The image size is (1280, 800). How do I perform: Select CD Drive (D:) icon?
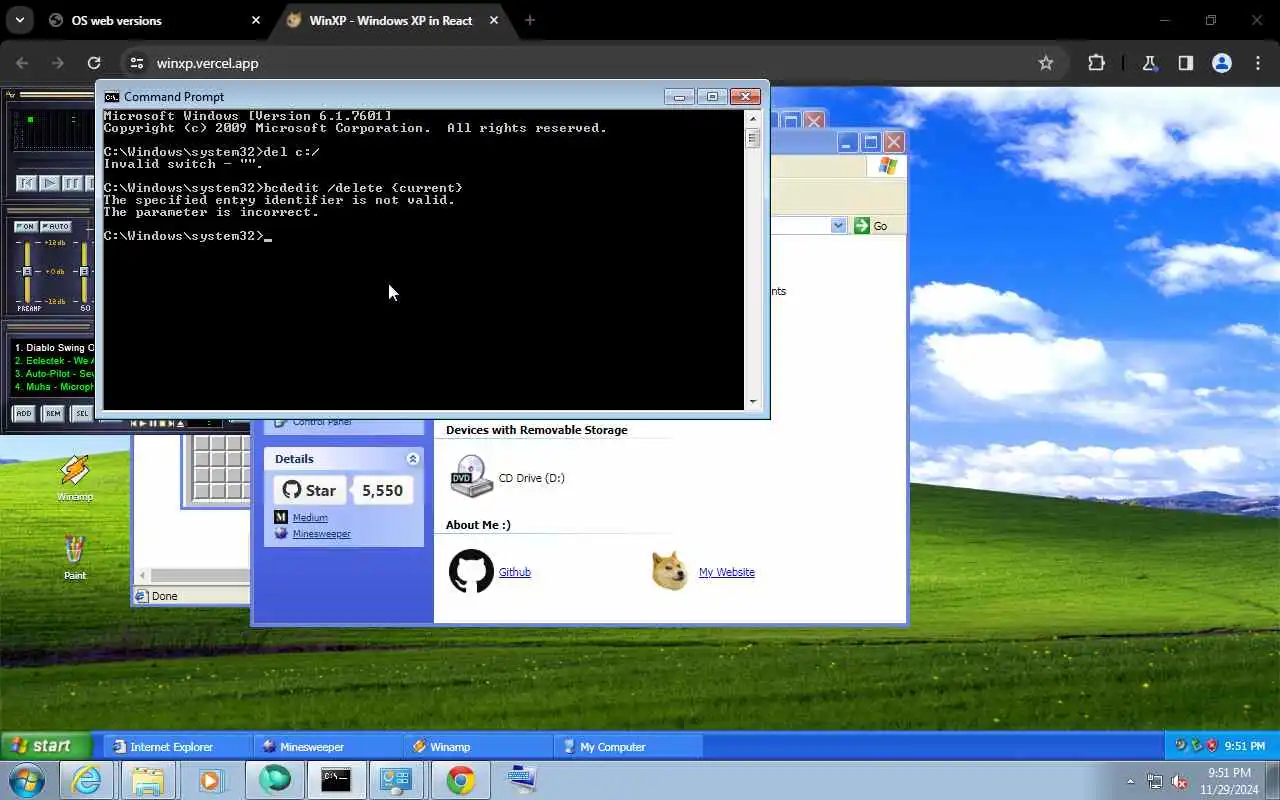pos(471,476)
